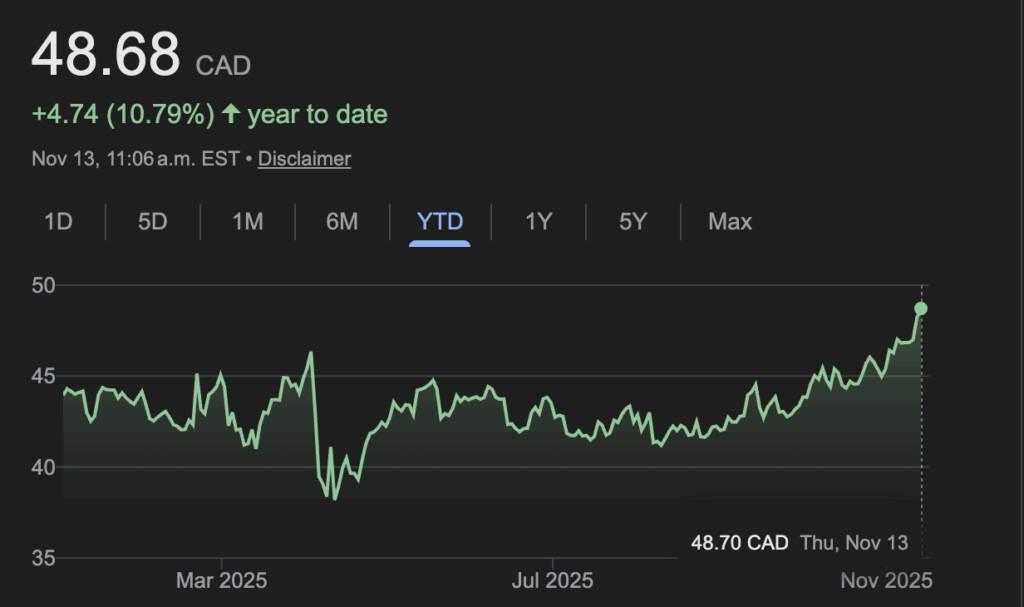Click the large 48.68 price heading
The height and width of the screenshot is (607, 1024).
click(x=105, y=54)
